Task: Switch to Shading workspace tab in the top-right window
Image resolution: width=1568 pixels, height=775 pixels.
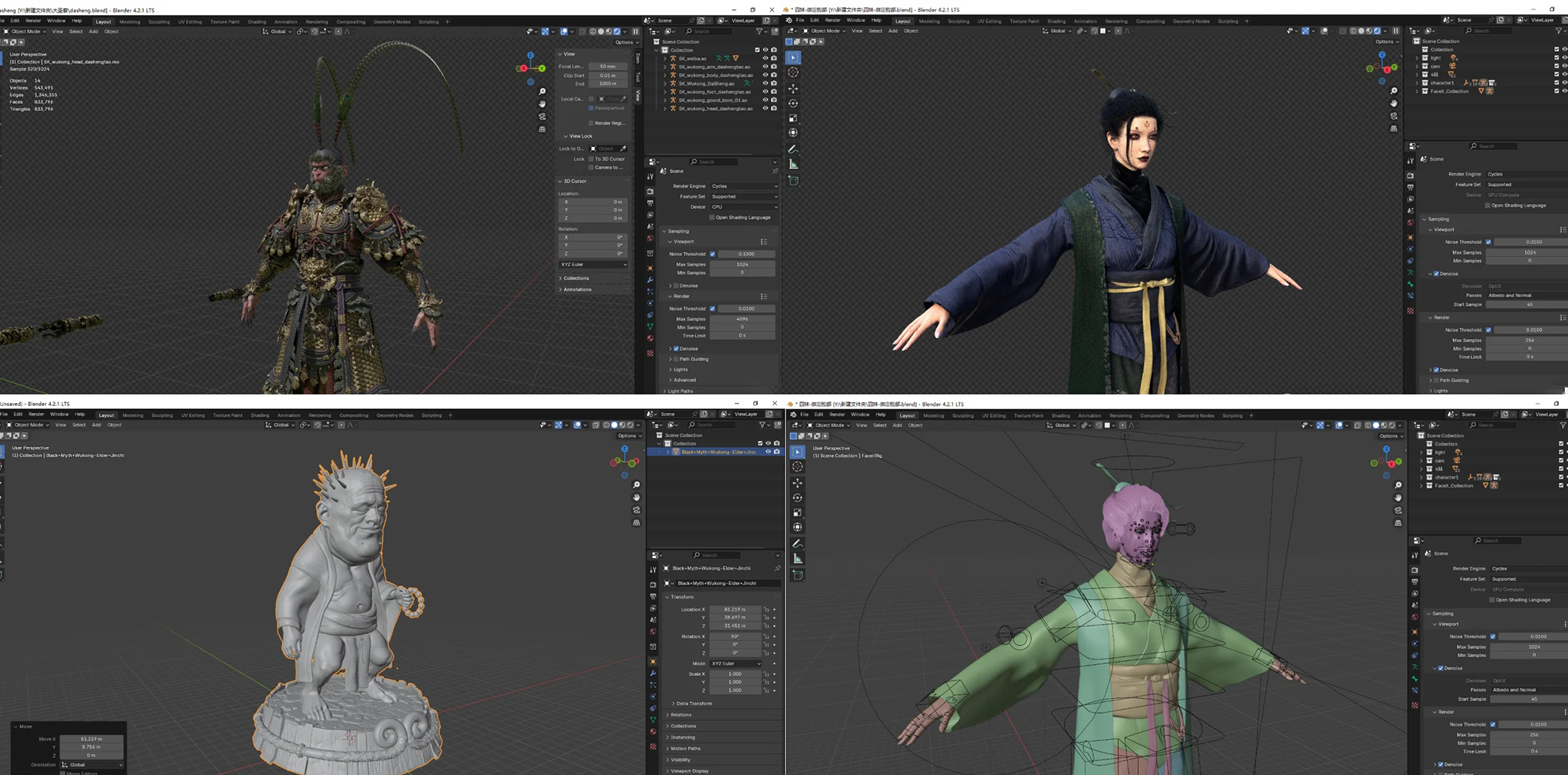Action: pyautogui.click(x=1056, y=21)
